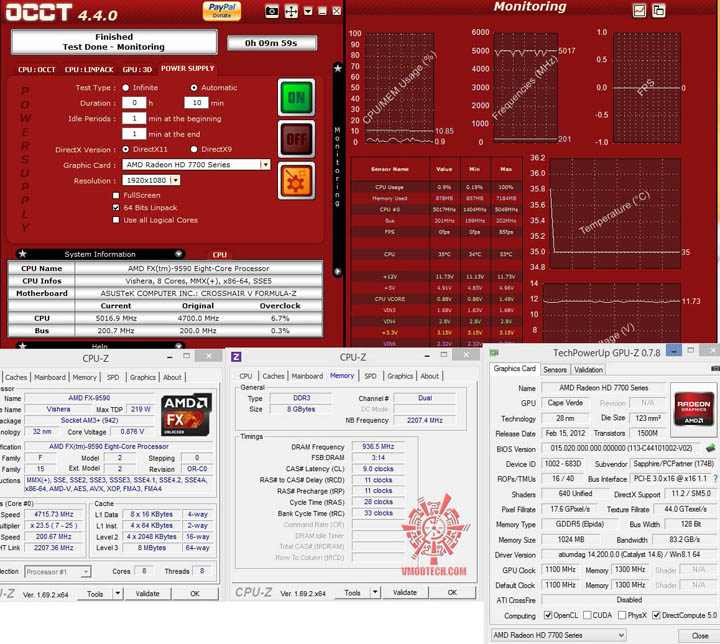Take a screenshot with the camera icon
The width and height of the screenshot is (720, 644).
(x=272, y=11)
